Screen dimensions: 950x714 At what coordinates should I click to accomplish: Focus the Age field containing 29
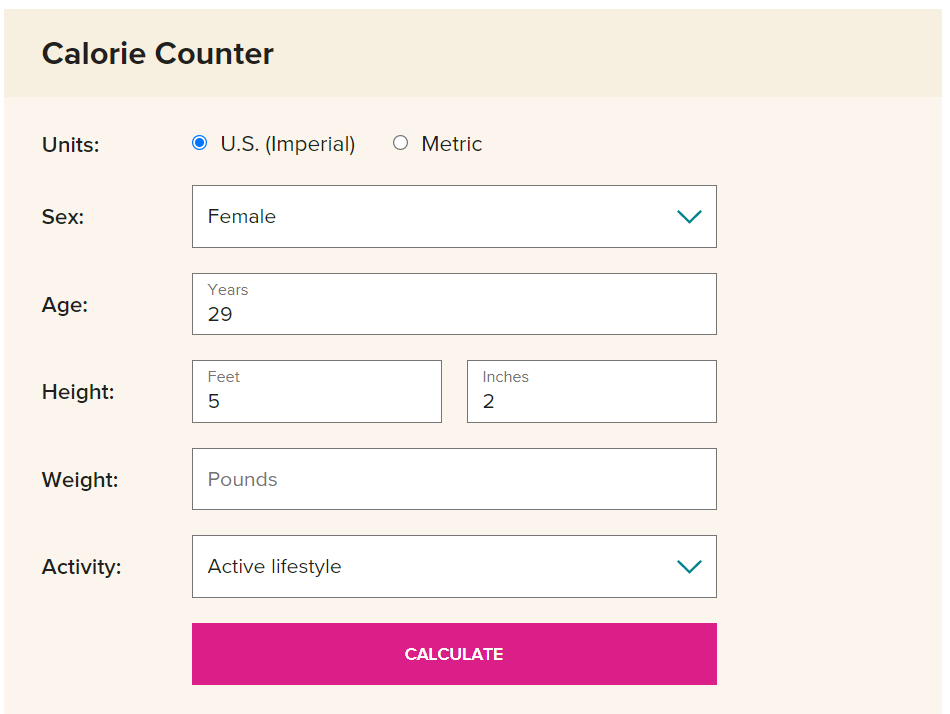(x=454, y=304)
